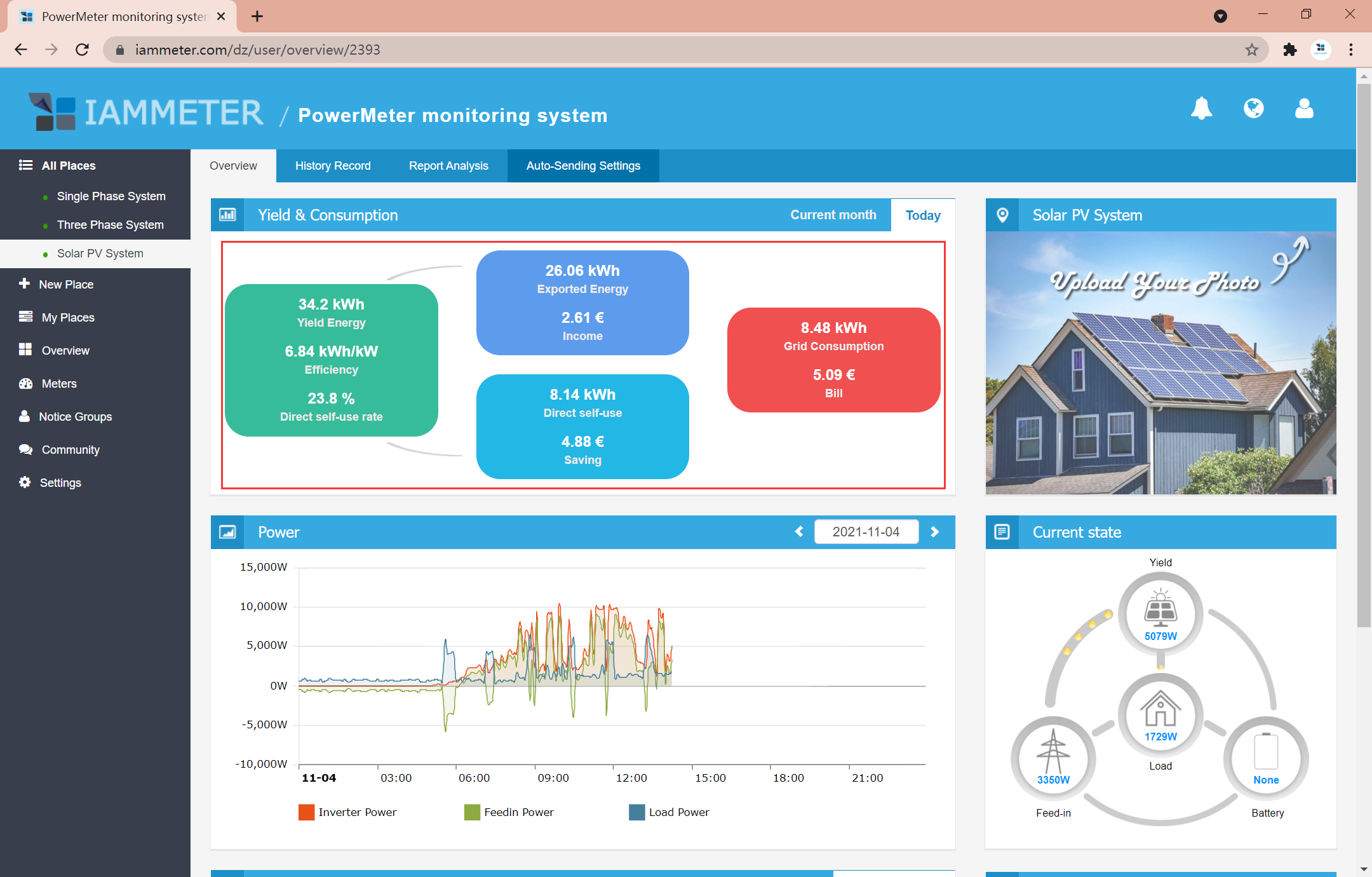
Task: Click the Add New Place button
Action: point(67,283)
